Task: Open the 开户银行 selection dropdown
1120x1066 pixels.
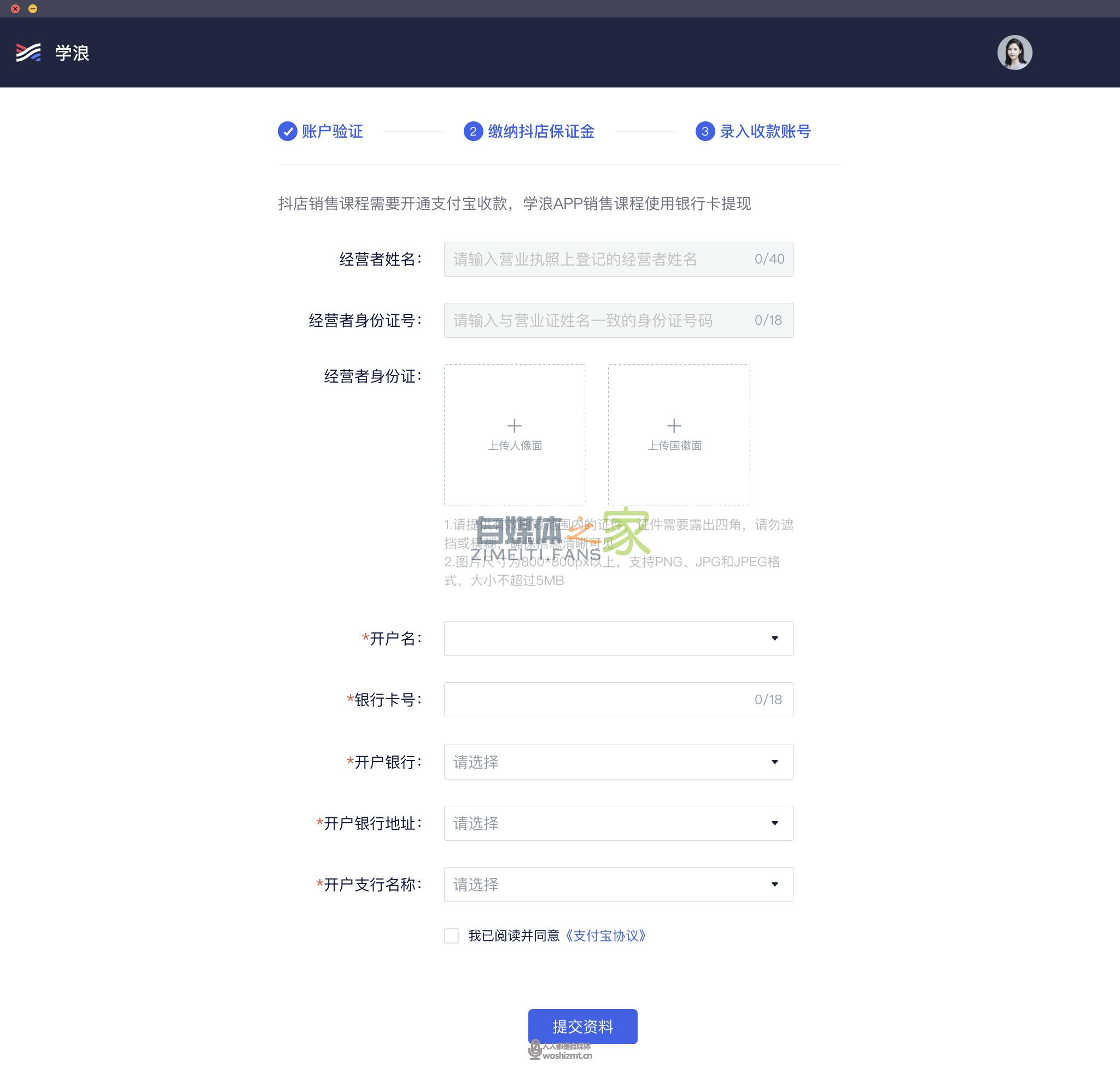Action: tap(618, 762)
